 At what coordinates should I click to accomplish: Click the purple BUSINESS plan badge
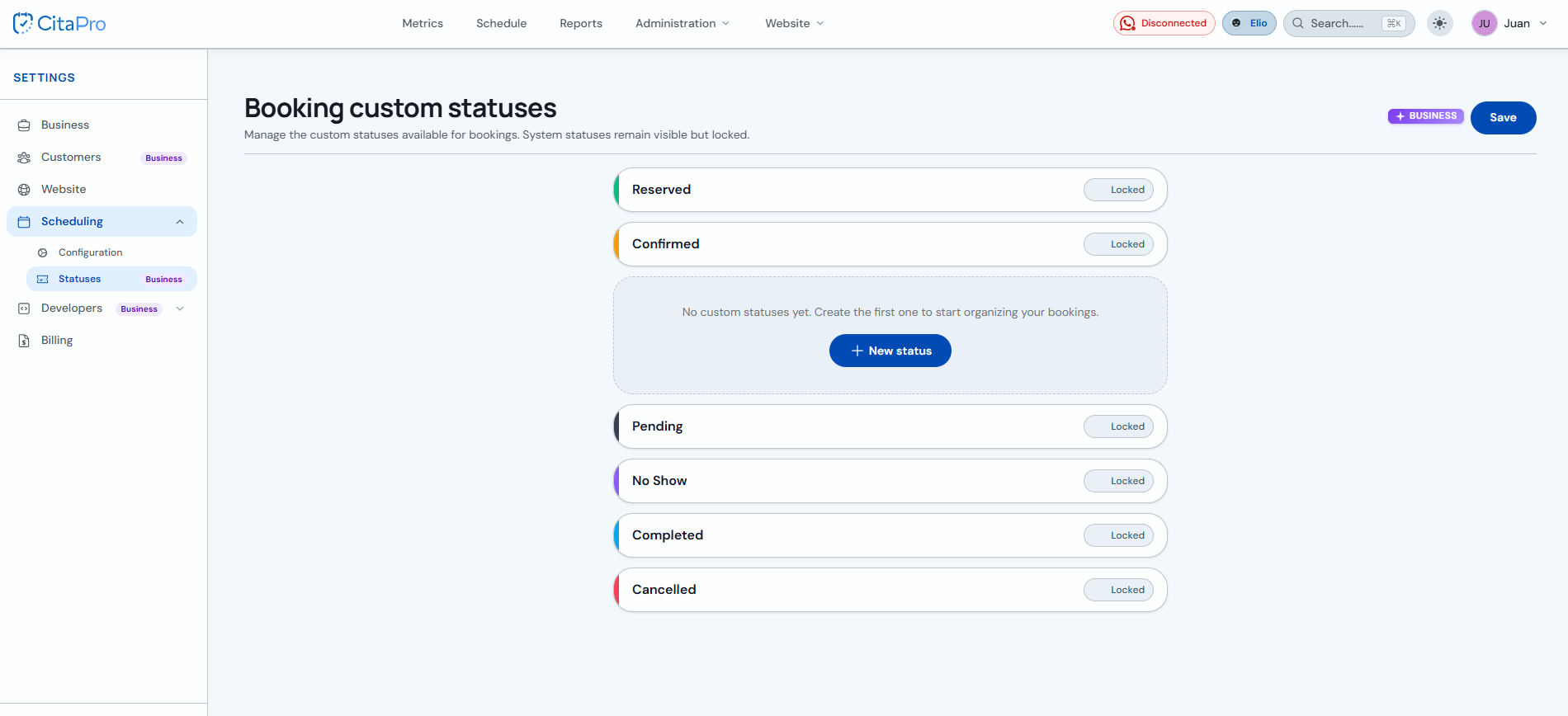coord(1425,116)
